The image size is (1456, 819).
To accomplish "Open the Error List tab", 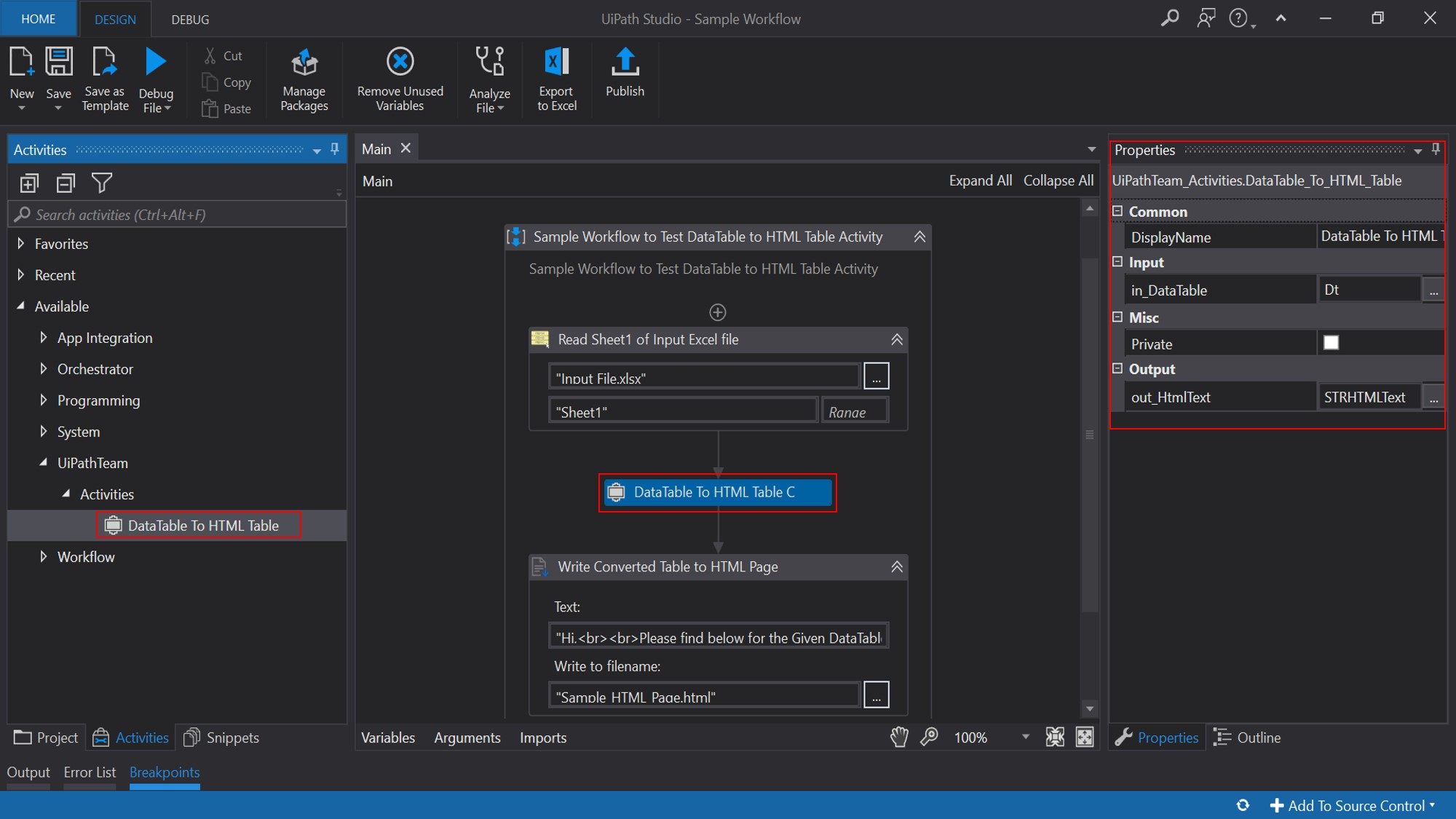I will click(x=90, y=772).
